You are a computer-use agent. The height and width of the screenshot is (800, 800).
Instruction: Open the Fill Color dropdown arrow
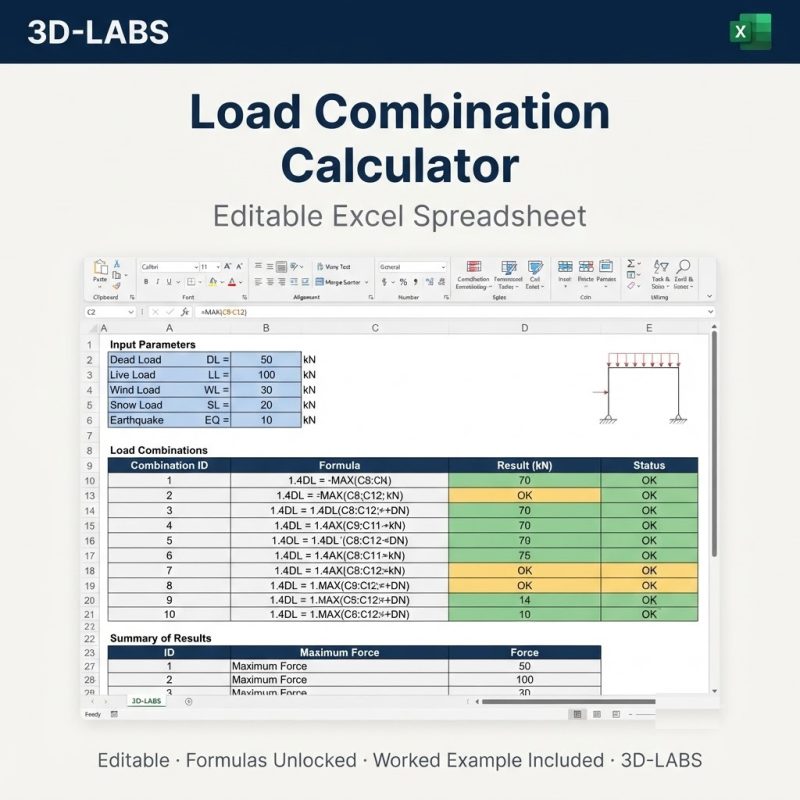(222, 282)
